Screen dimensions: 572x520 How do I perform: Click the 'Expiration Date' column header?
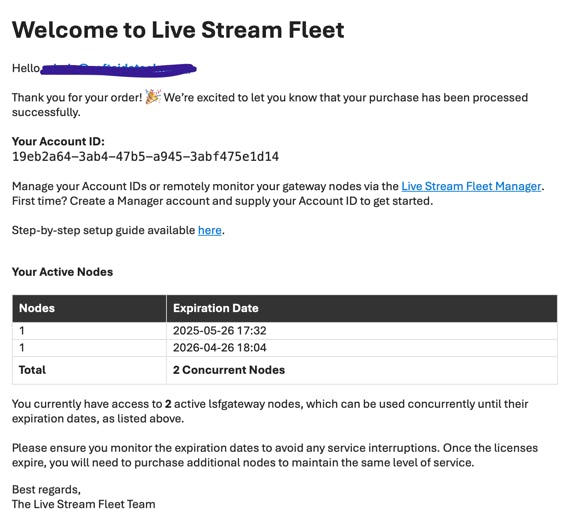pos(362,308)
